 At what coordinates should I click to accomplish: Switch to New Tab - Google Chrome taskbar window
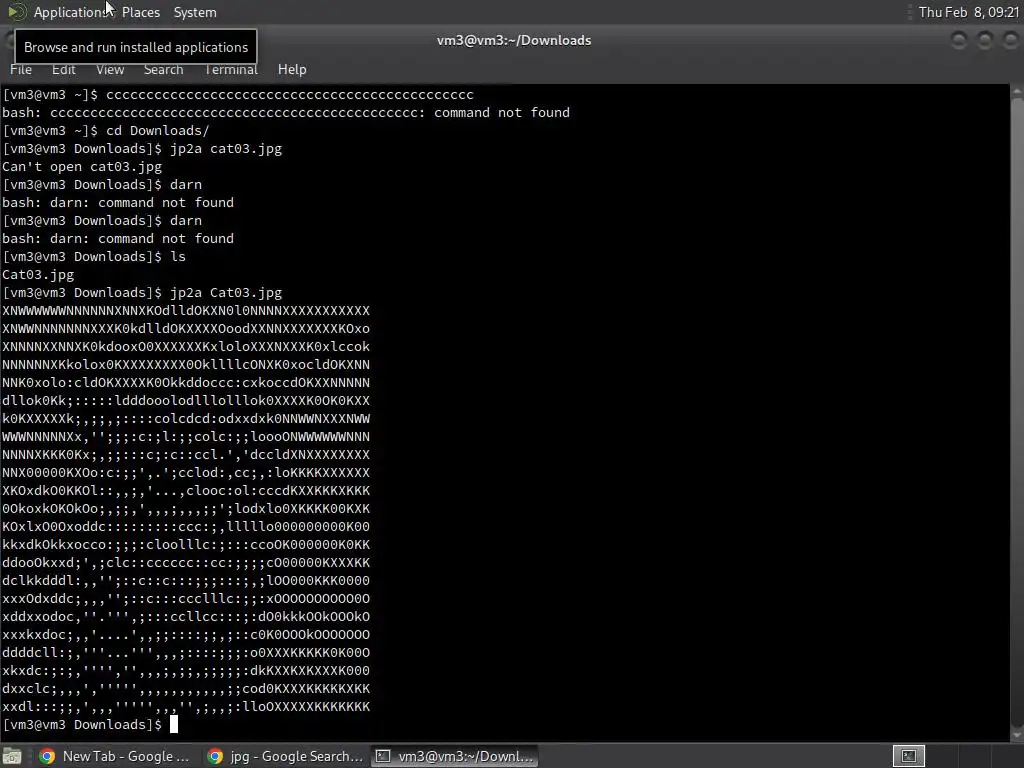[x=114, y=756]
